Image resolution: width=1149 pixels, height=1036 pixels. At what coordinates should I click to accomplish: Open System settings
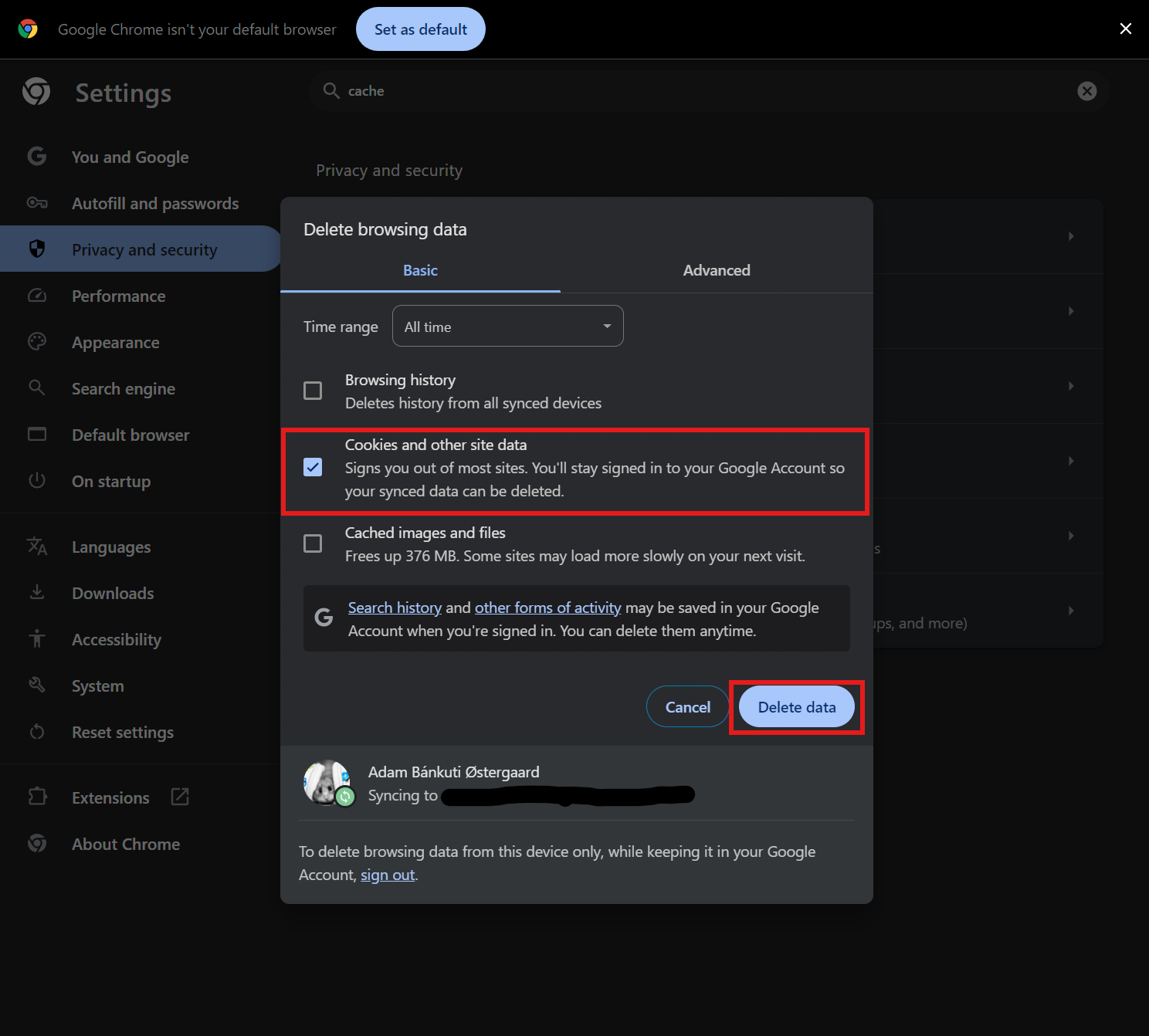[97, 686]
